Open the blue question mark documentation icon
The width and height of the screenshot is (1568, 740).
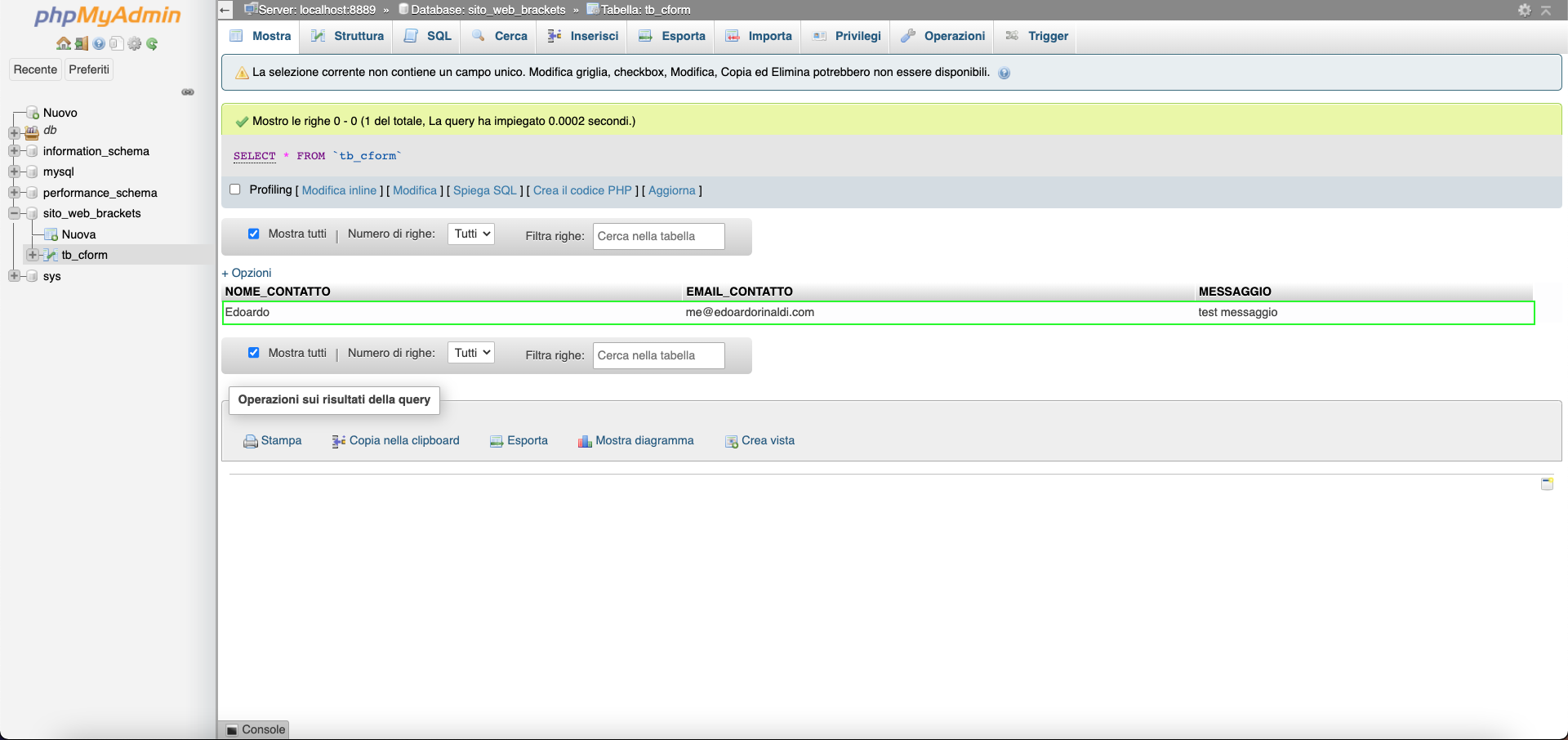tap(99, 44)
